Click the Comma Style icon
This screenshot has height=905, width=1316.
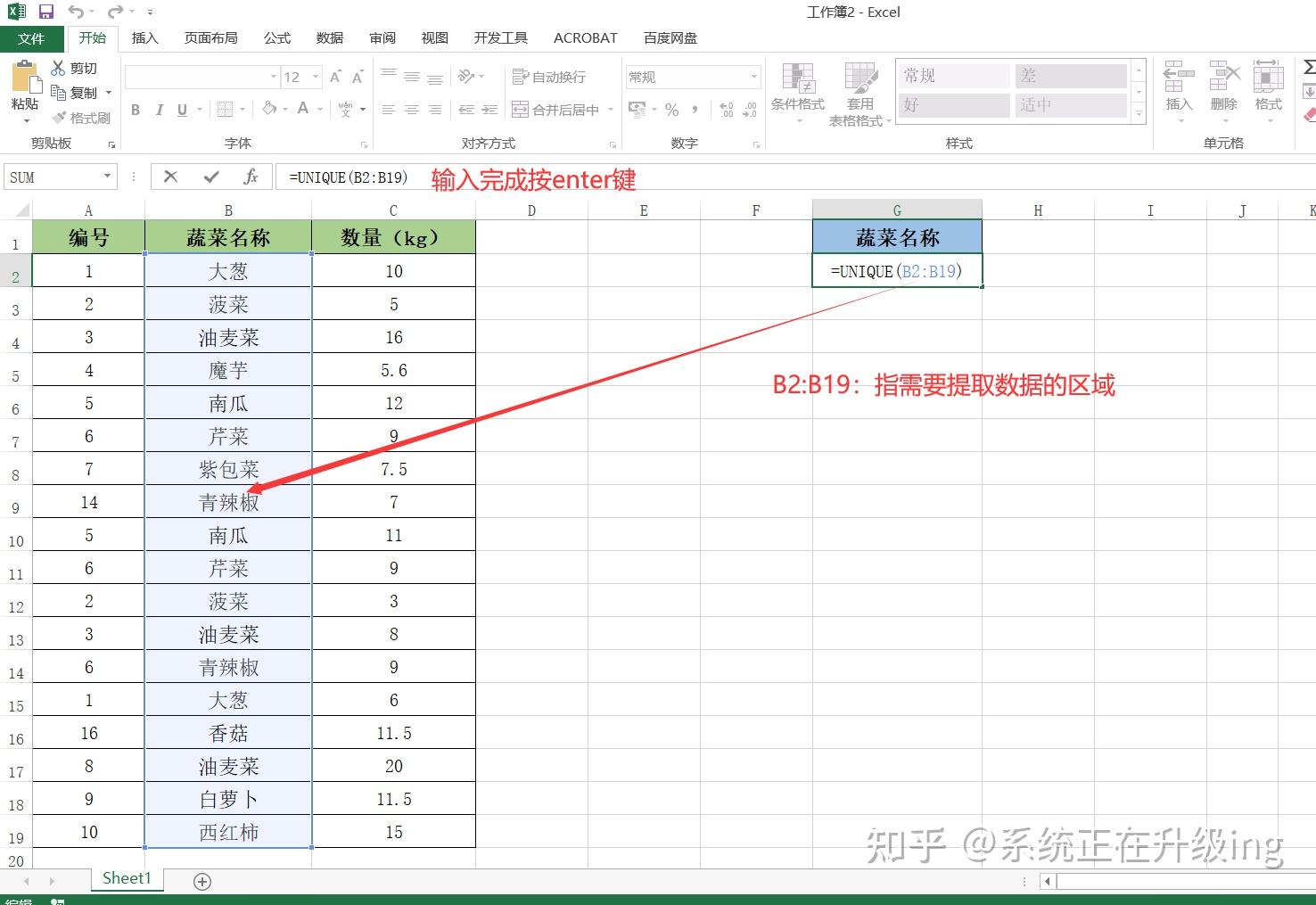click(x=695, y=110)
